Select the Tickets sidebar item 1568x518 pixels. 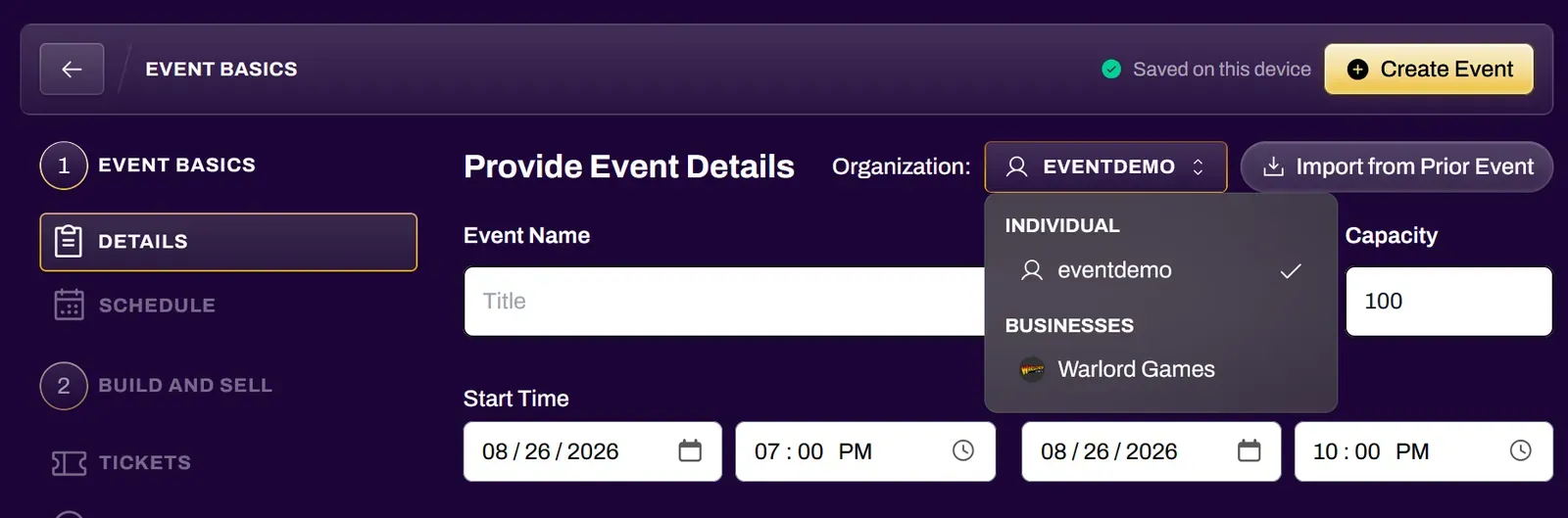228,463
